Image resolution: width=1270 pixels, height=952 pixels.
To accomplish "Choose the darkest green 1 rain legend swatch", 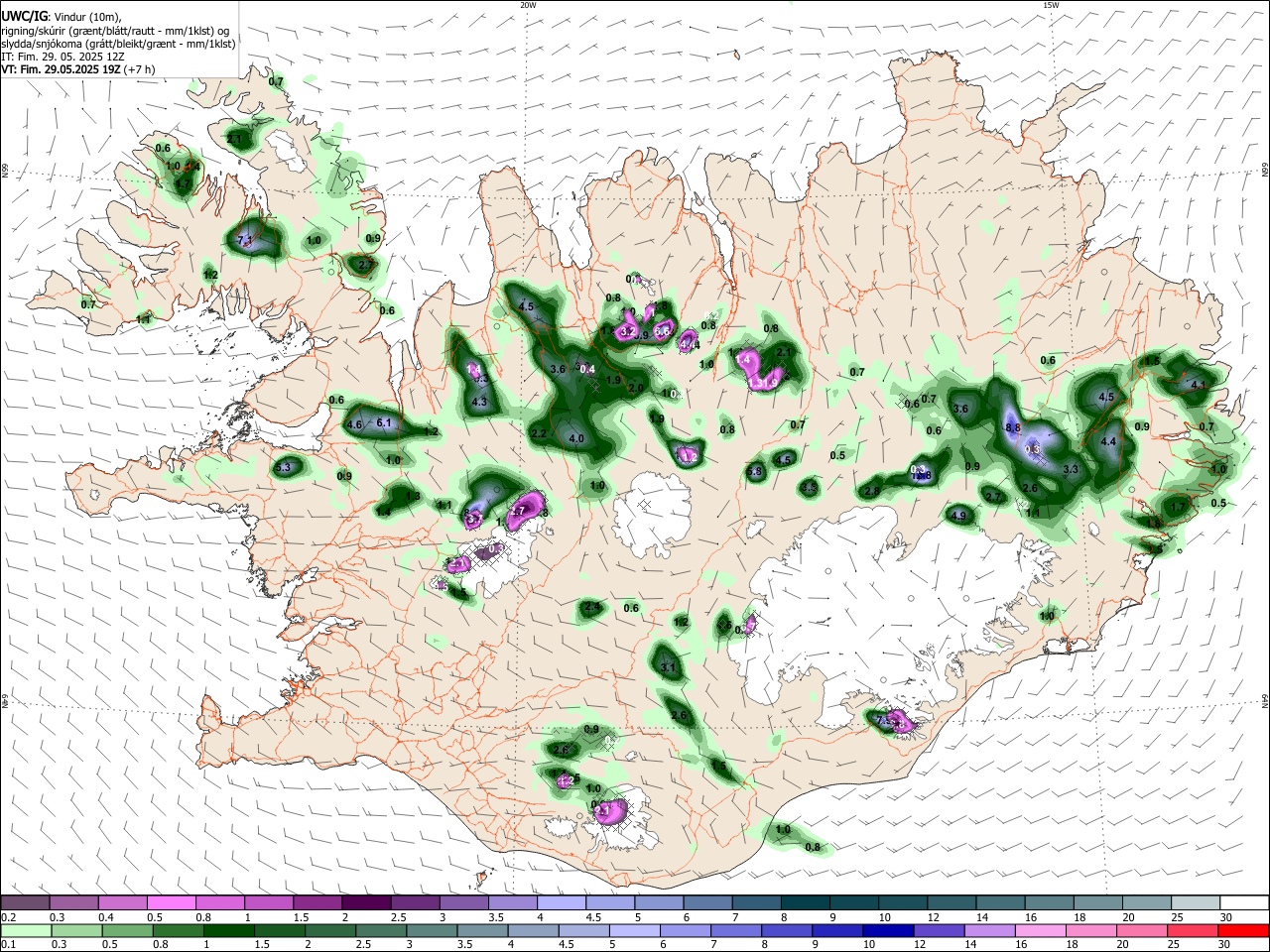I will (x=229, y=930).
